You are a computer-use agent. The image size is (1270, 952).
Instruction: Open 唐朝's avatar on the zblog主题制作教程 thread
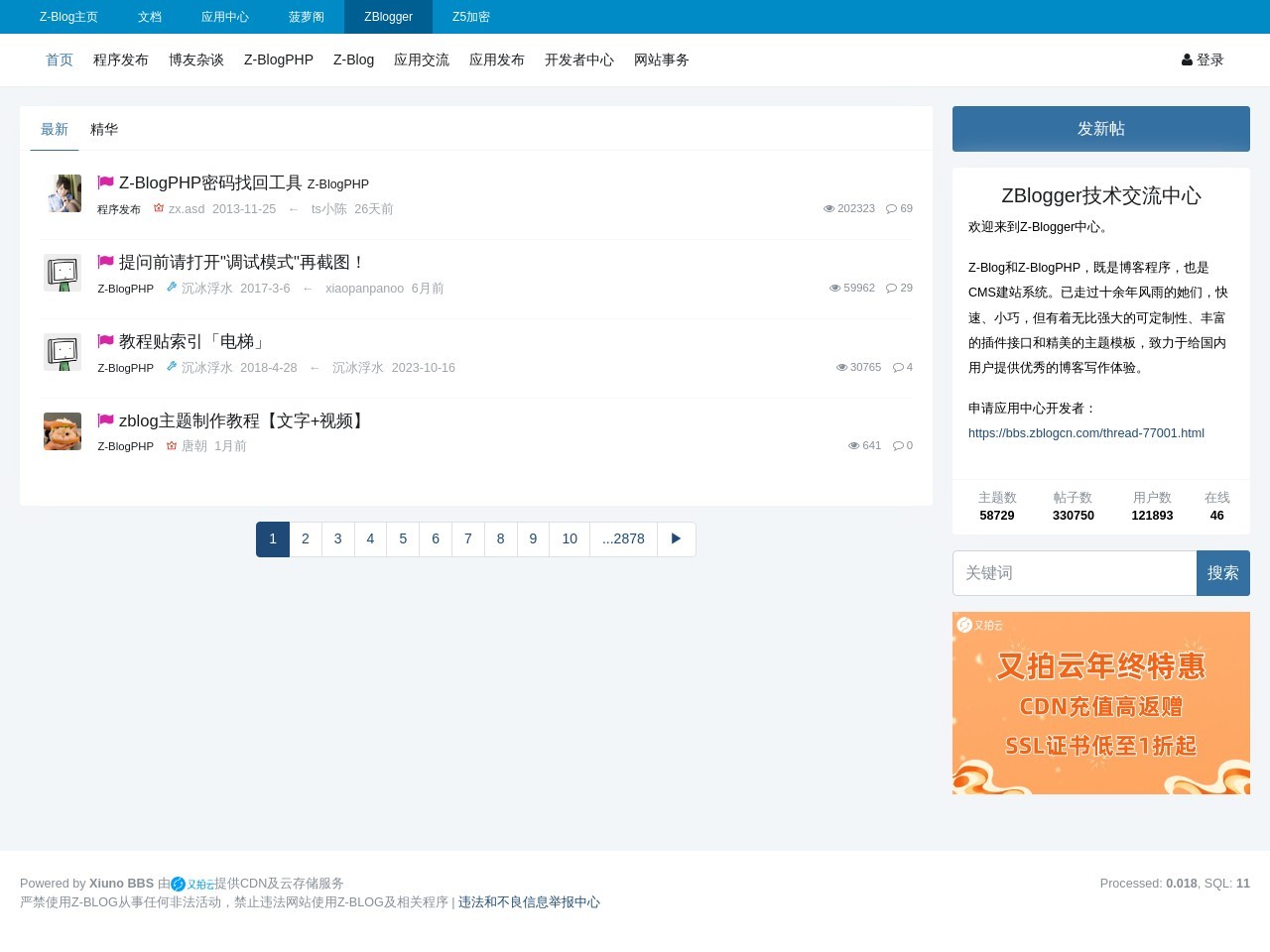pos(63,431)
